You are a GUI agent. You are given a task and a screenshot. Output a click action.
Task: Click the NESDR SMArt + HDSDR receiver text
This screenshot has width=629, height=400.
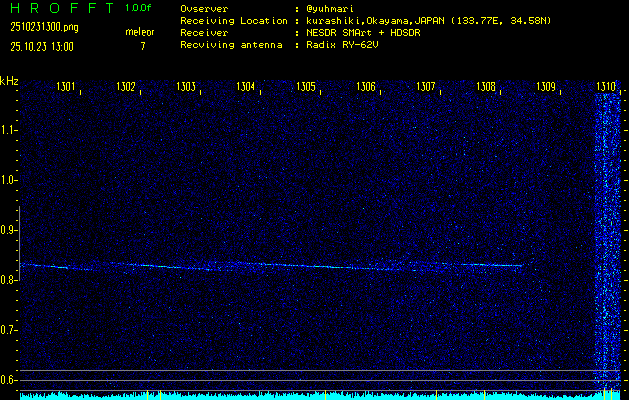coord(364,32)
